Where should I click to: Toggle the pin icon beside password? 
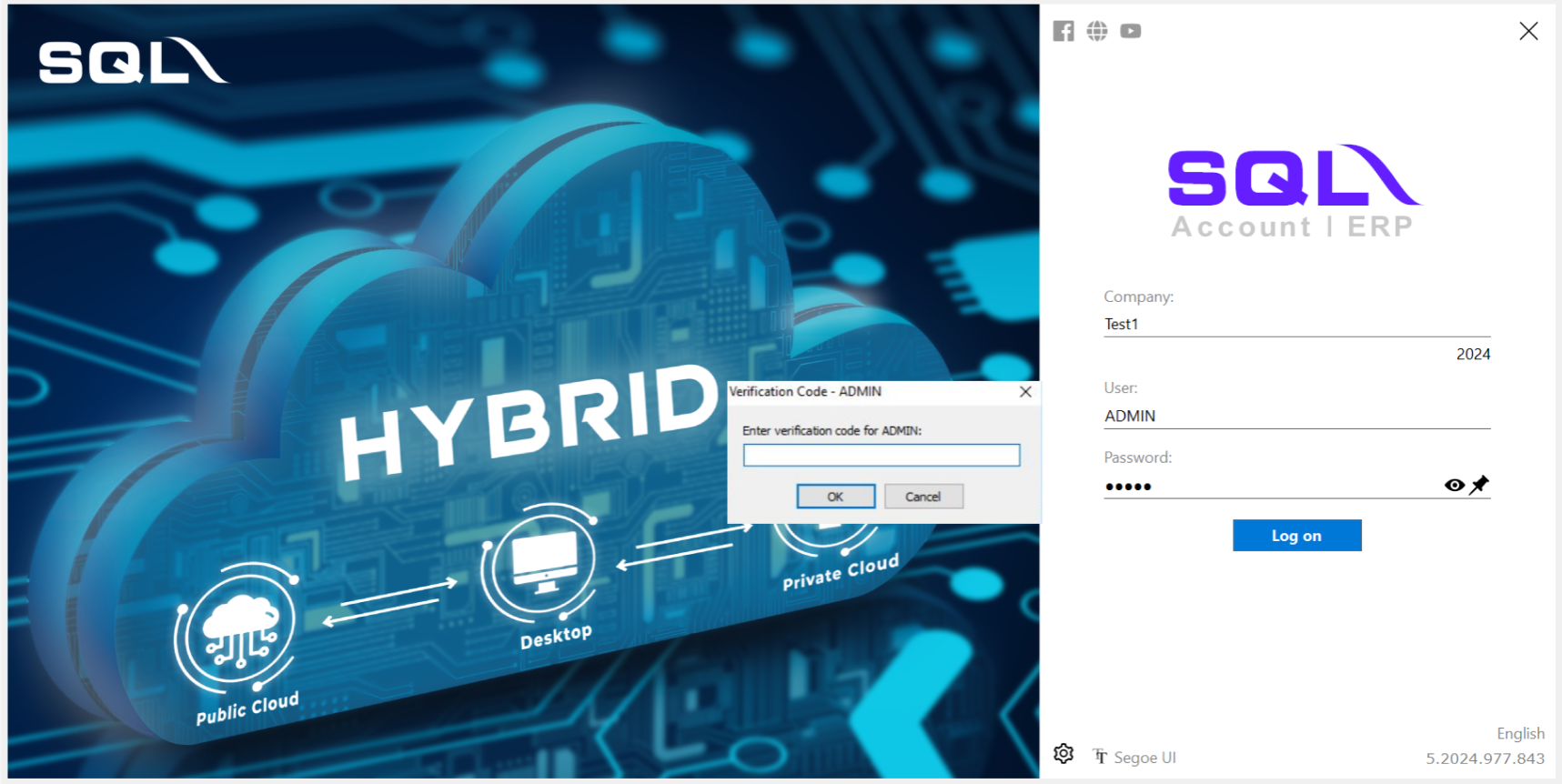pyautogui.click(x=1480, y=484)
